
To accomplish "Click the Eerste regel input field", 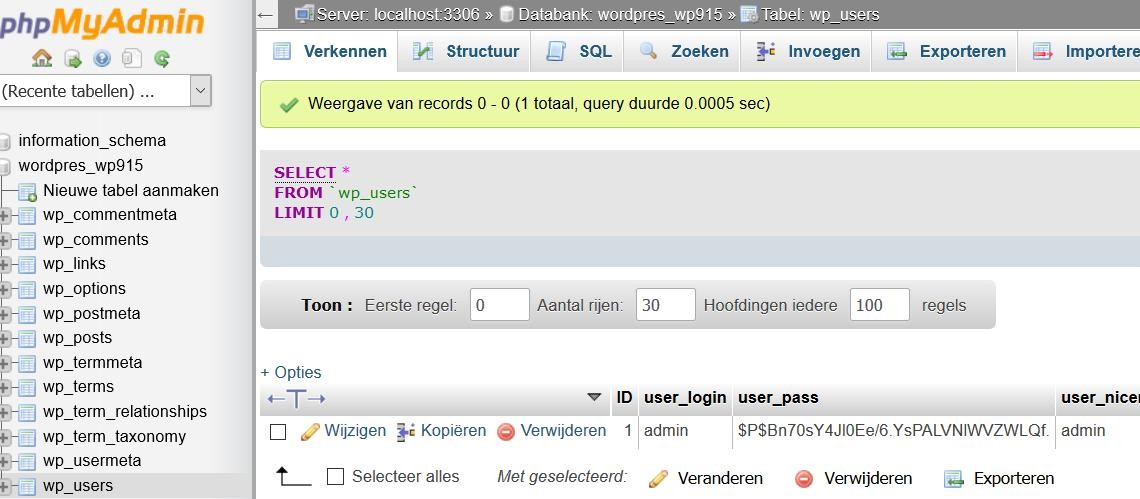I will (x=499, y=305).
